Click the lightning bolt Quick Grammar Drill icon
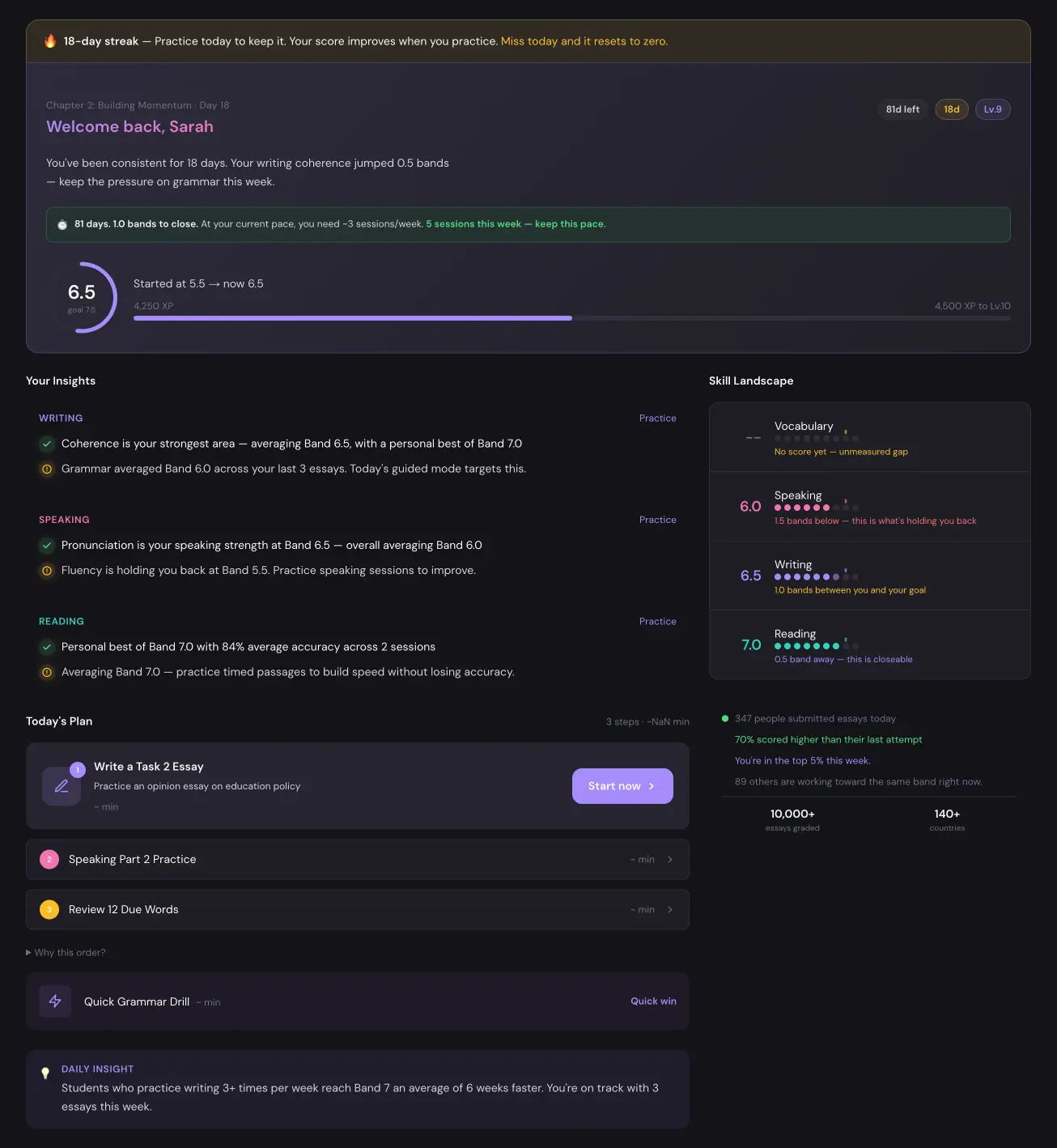The height and width of the screenshot is (1148, 1057). point(55,1001)
